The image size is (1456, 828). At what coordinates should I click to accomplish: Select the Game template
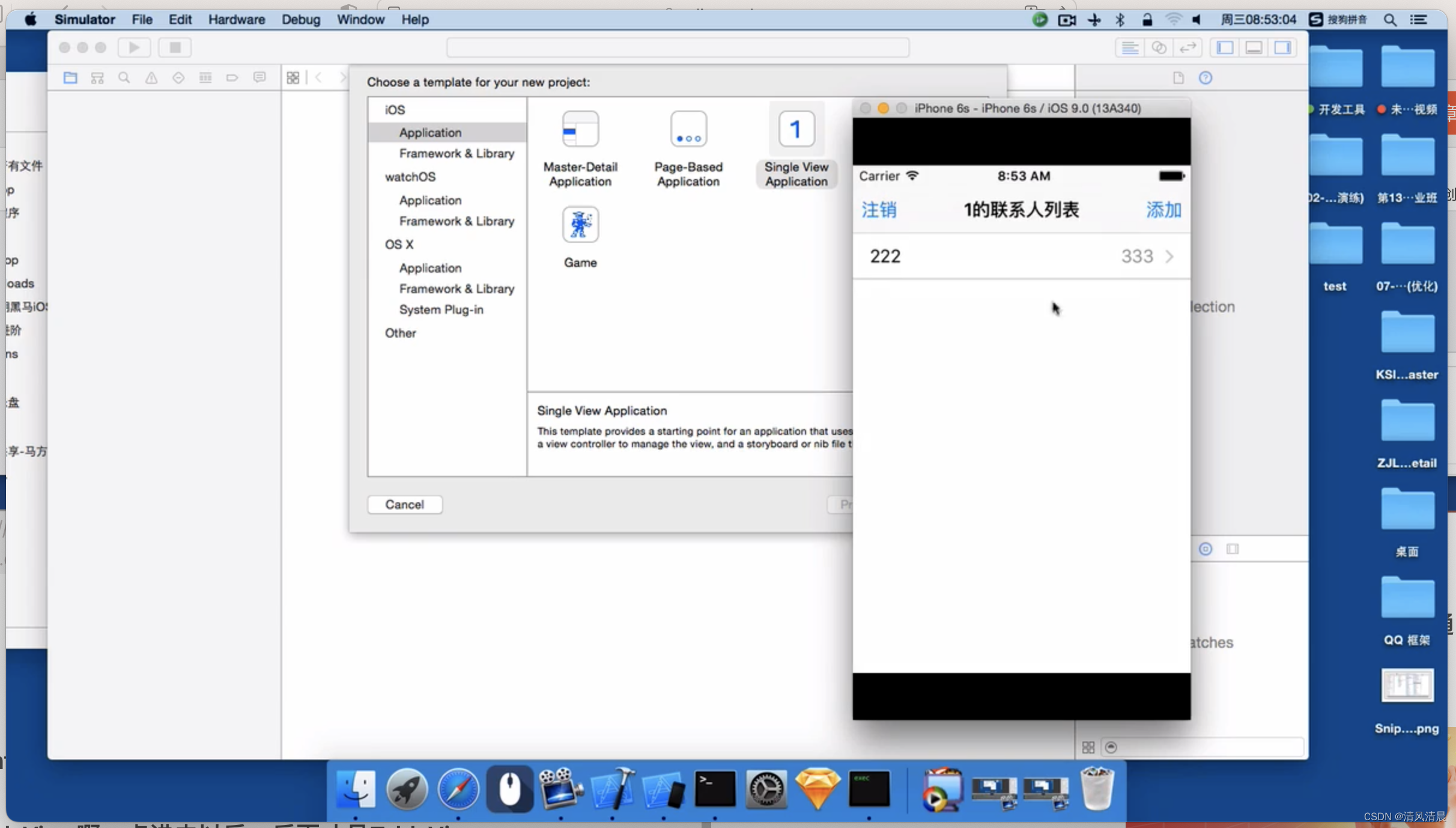tap(580, 237)
